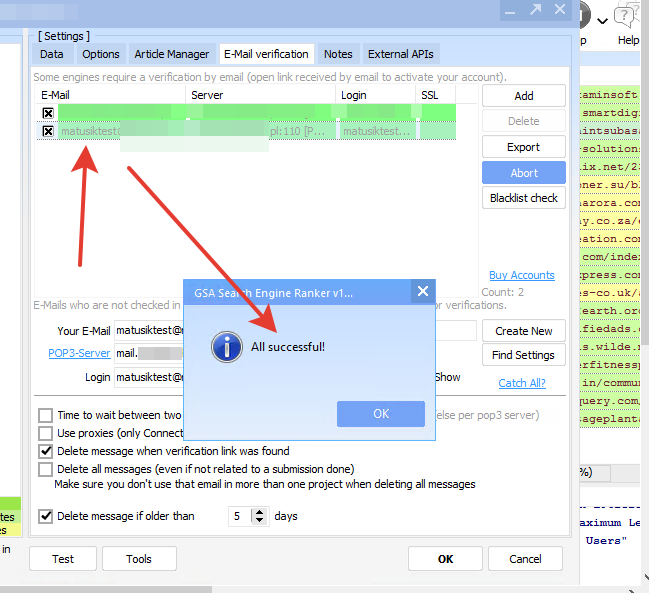
Task: Sort by the Login column header
Action: tap(375, 95)
